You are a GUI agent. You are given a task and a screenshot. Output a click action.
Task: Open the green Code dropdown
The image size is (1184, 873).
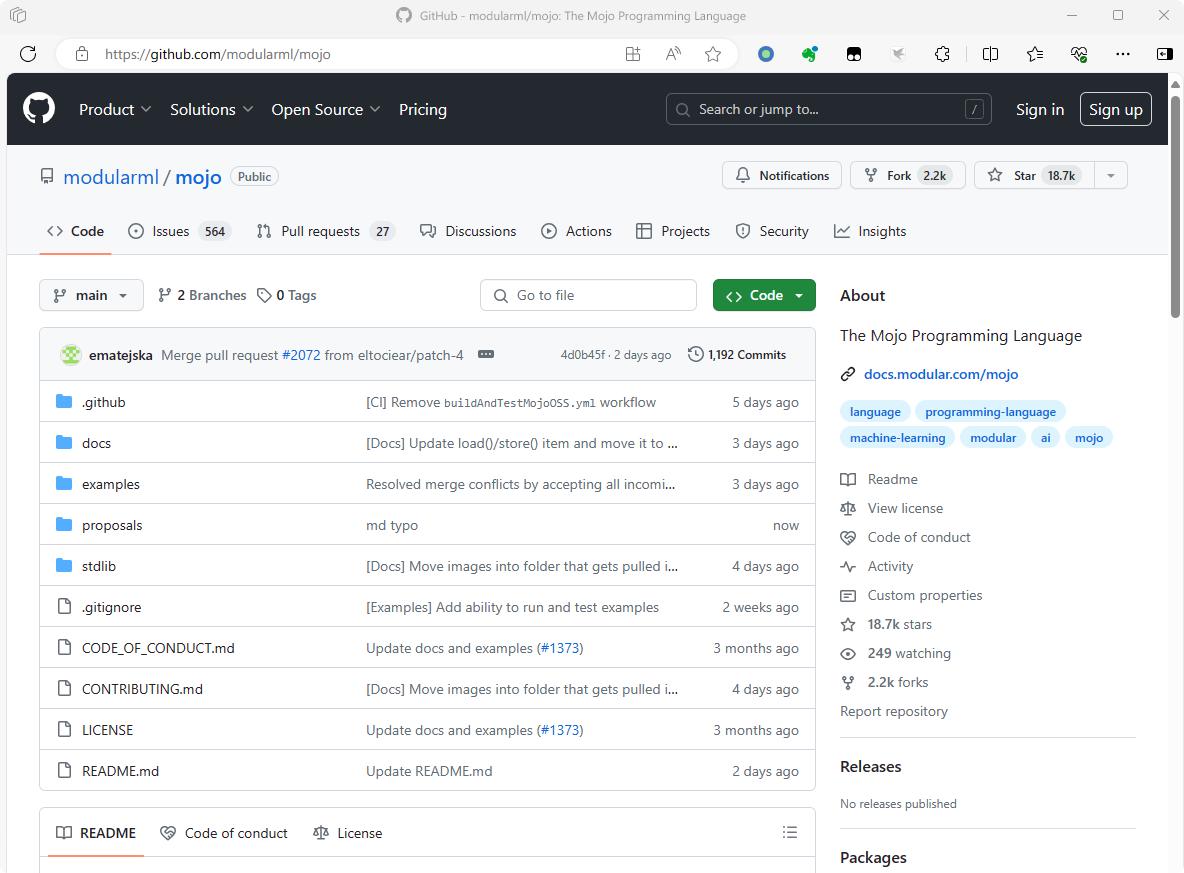pyautogui.click(x=764, y=295)
